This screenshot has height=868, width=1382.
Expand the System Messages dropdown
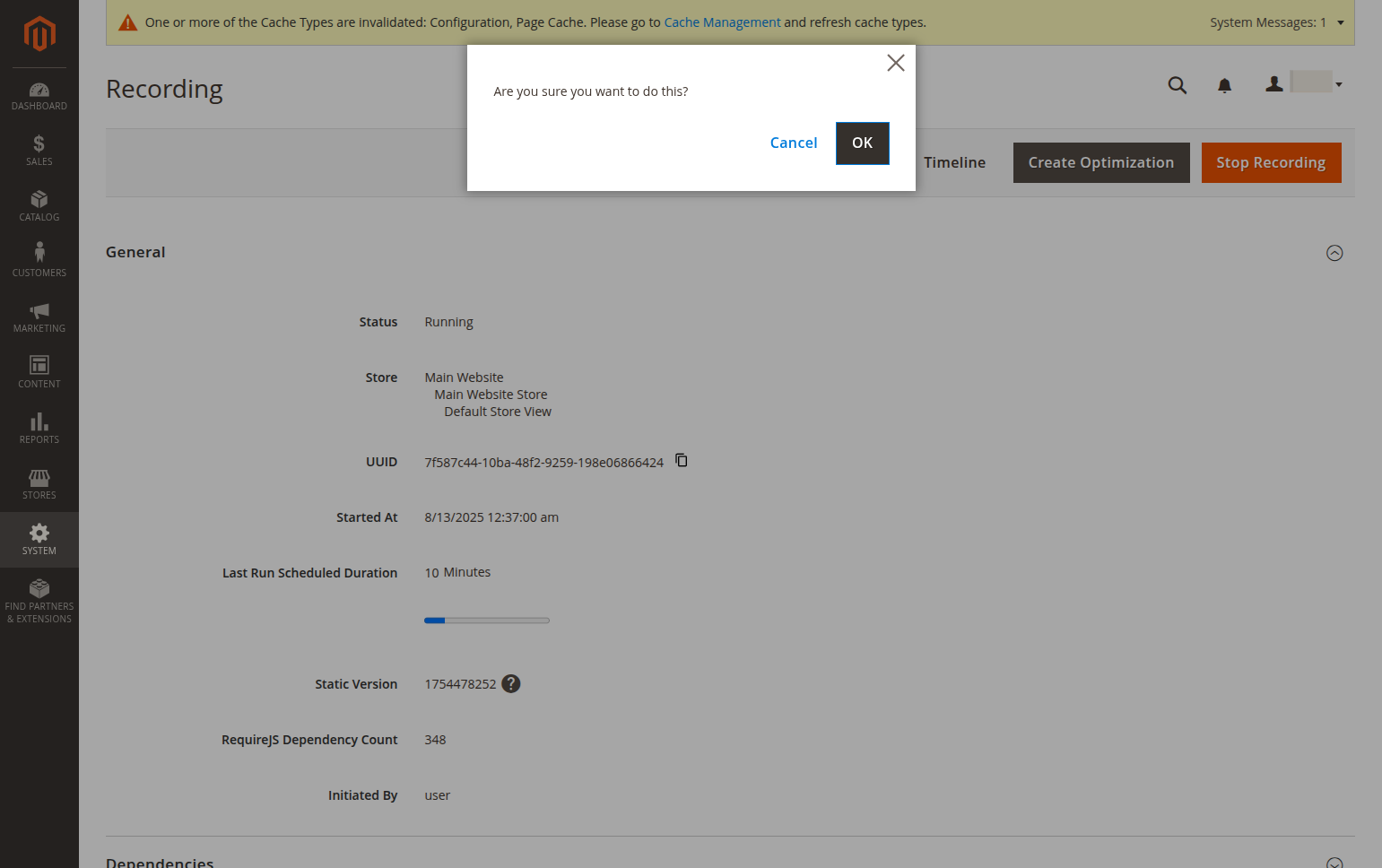point(1277,22)
